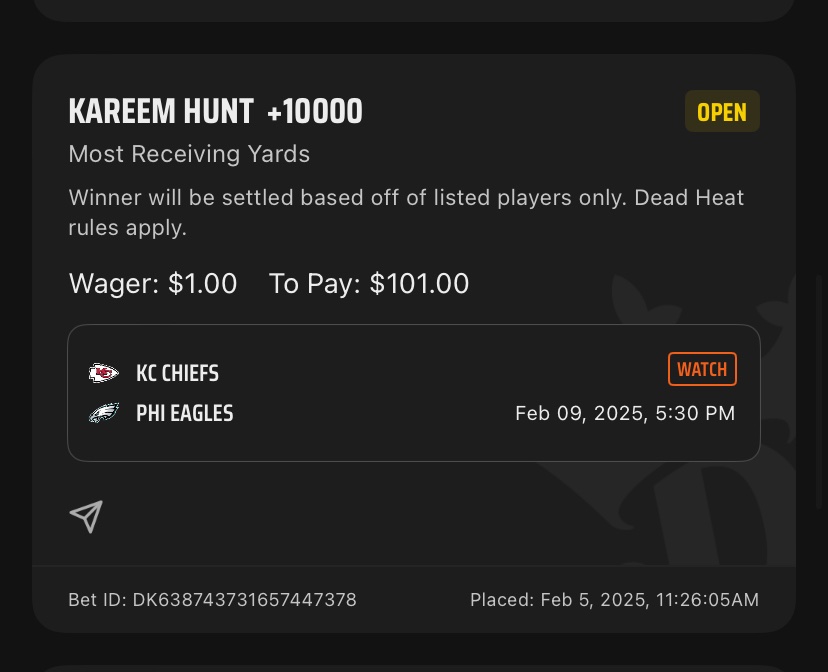Click the Bet ID DK638743731657447378 text
This screenshot has height=672, width=828.
pyautogui.click(x=212, y=600)
